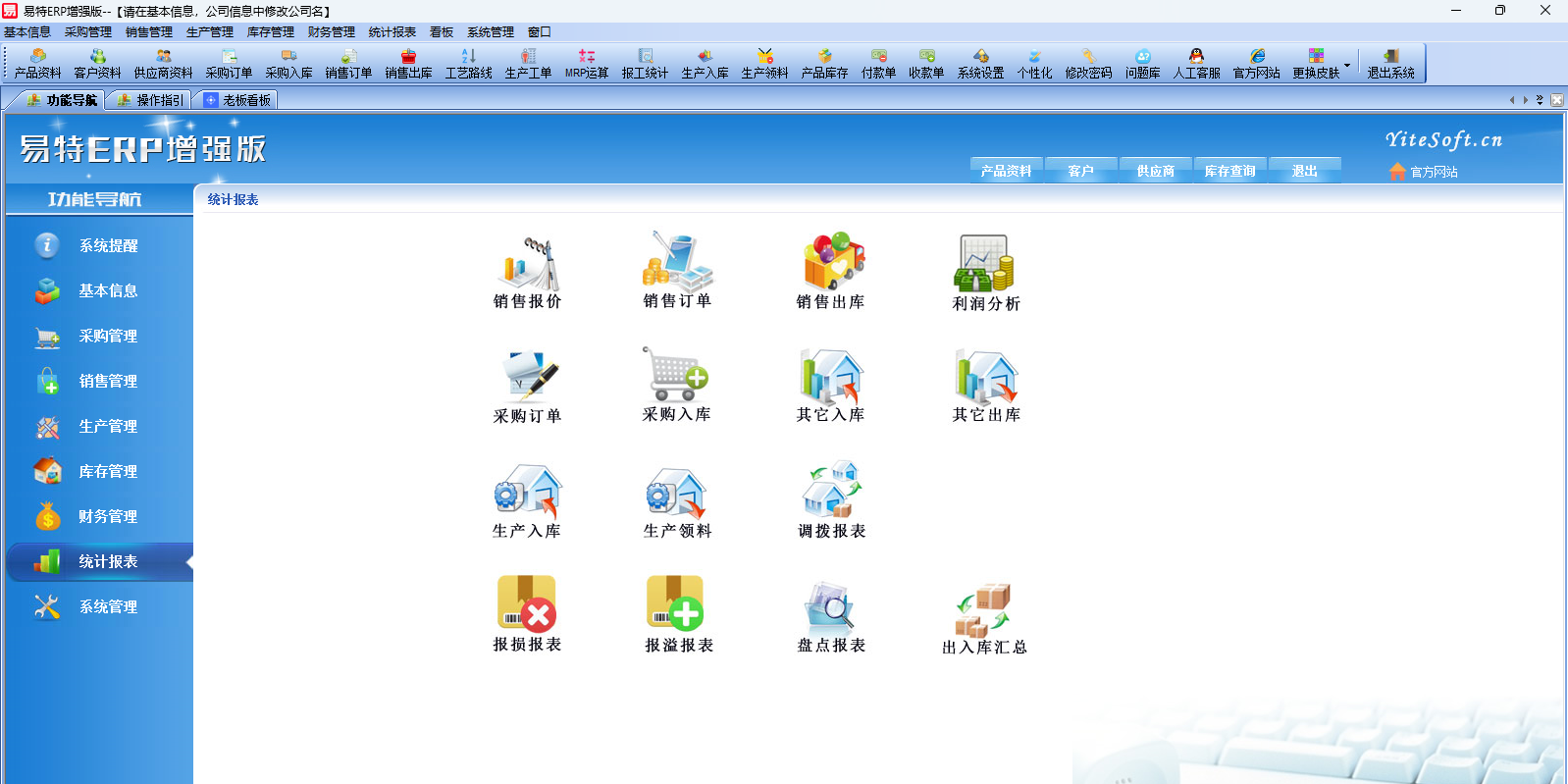Open the 出入库汇总 summary icon
The height and width of the screenshot is (784, 1568).
(x=983, y=608)
